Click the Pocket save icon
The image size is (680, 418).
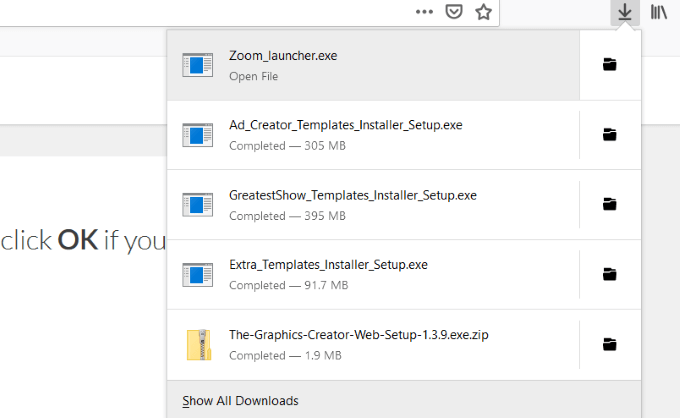453,13
